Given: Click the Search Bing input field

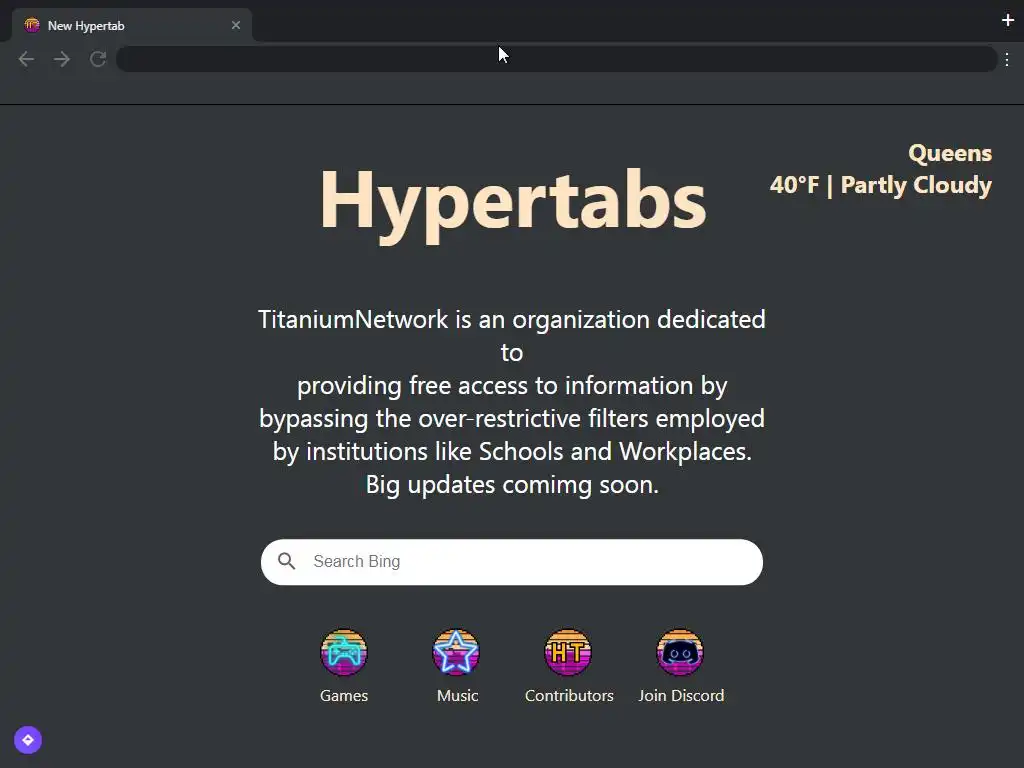Looking at the screenshot, I should click(x=511, y=562).
